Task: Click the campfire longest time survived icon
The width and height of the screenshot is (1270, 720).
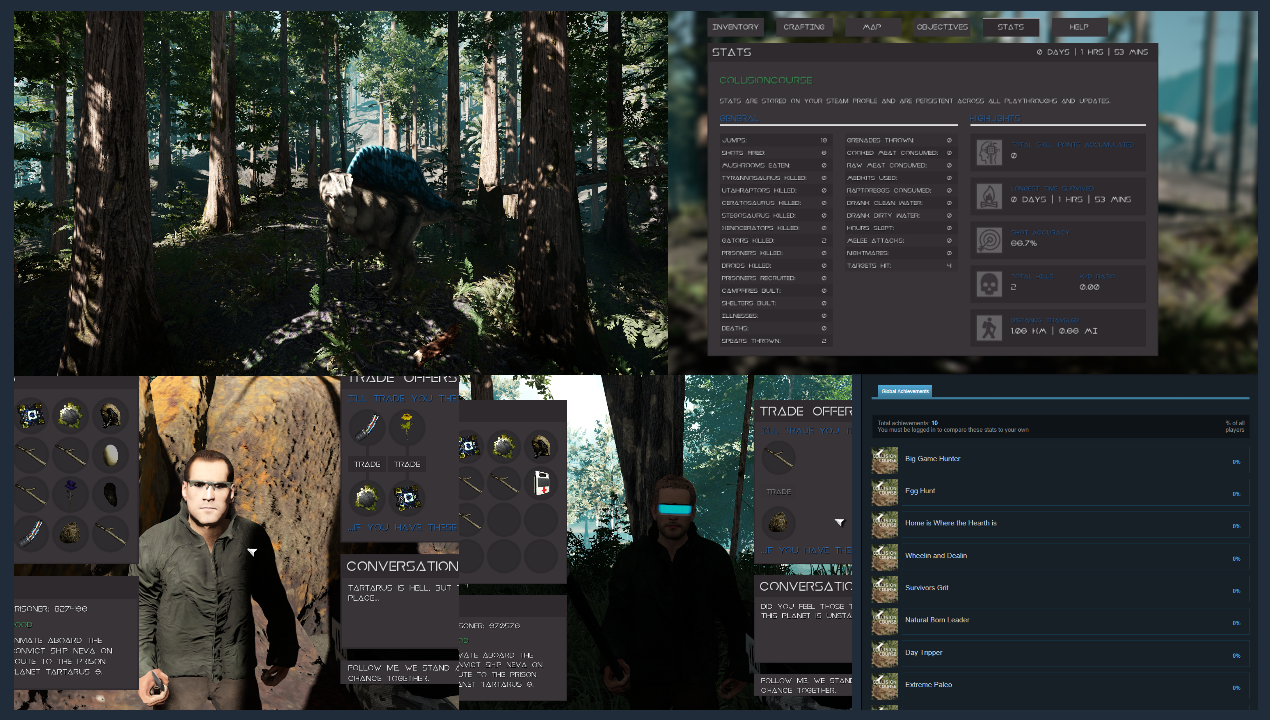Action: [989, 195]
